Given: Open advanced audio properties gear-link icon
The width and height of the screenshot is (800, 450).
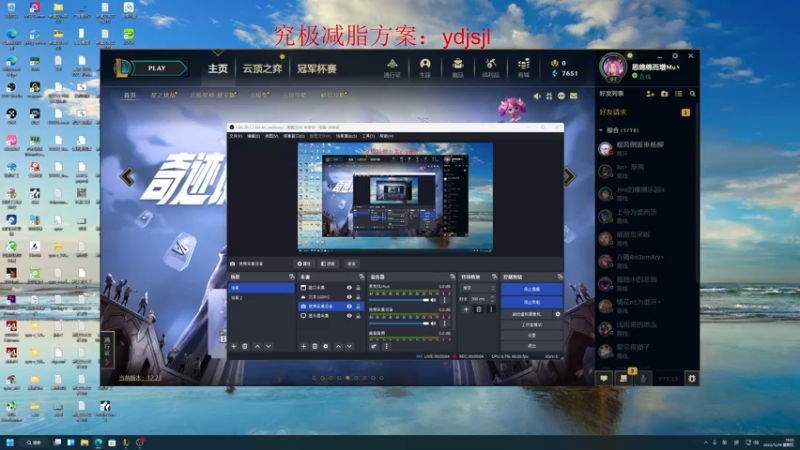Looking at the screenshot, I should pos(374,346).
